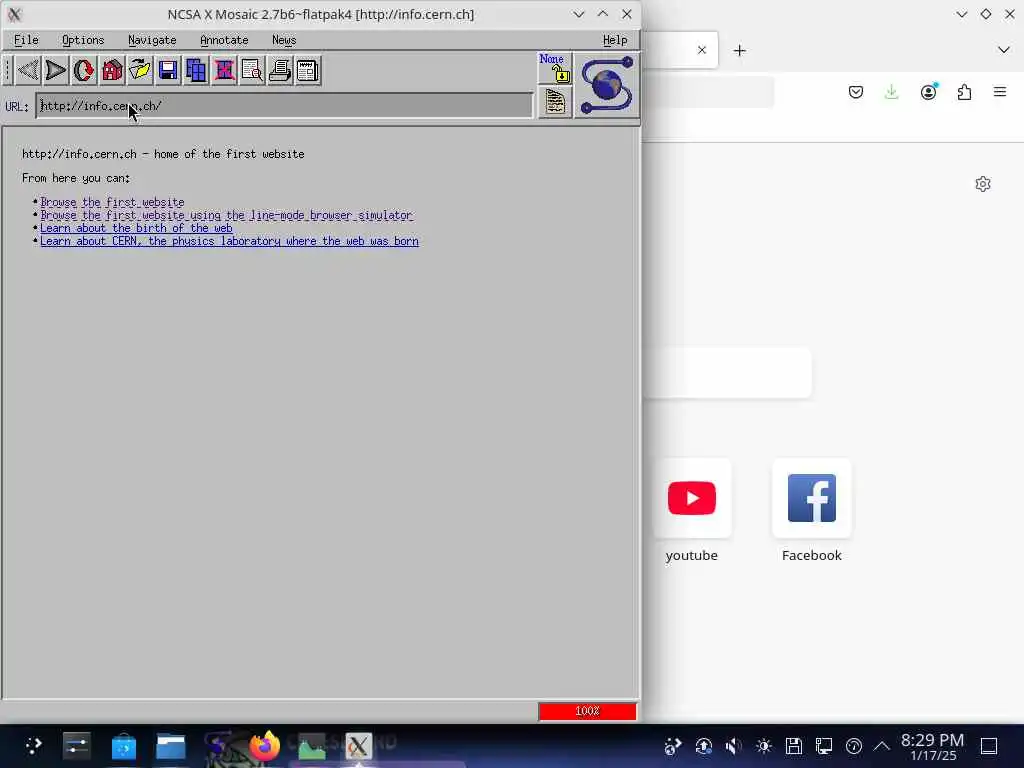Focus the URL input field
The height and width of the screenshot is (768, 1024).
(285, 106)
